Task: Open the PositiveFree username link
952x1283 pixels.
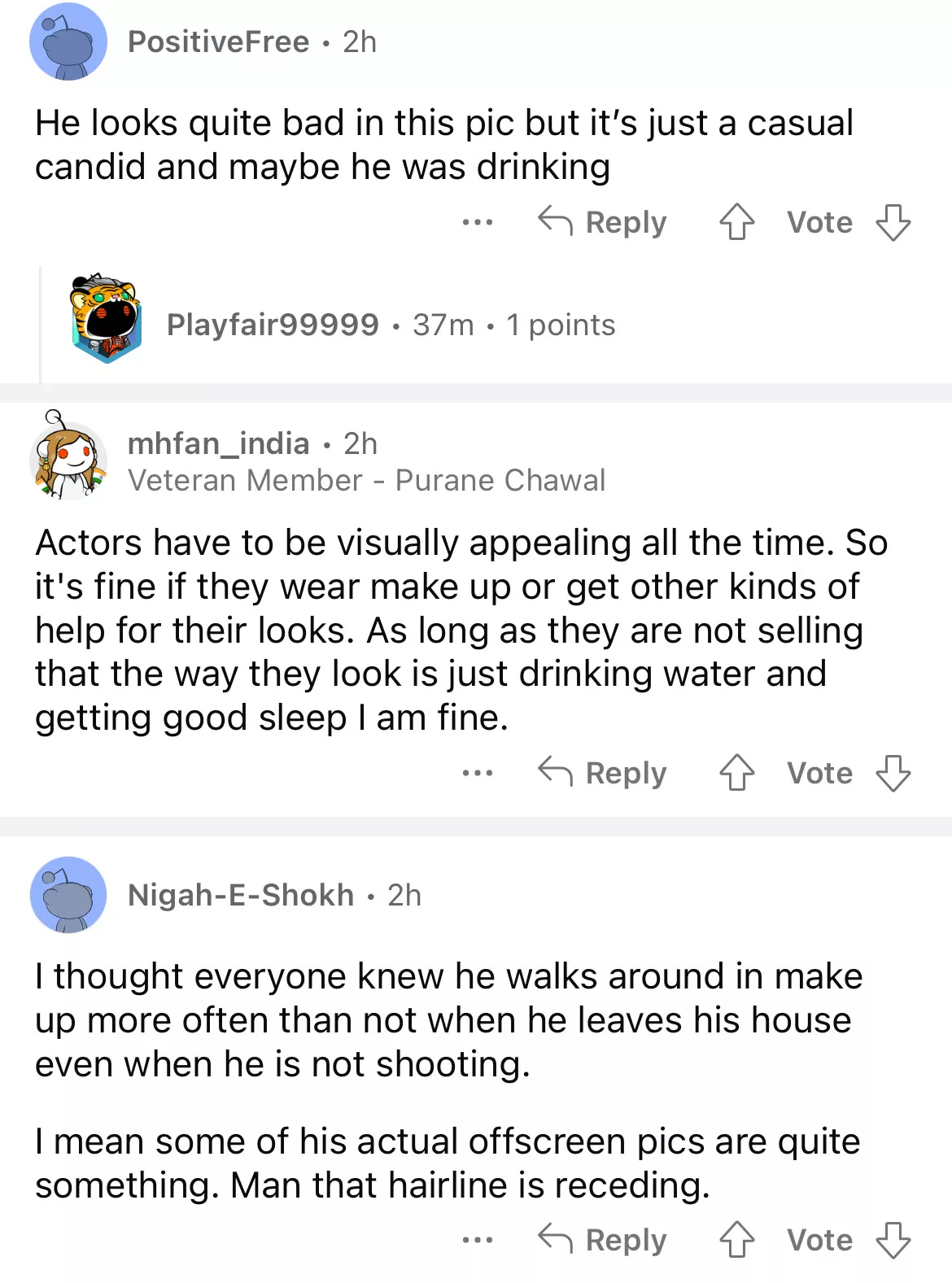Action: [218, 41]
